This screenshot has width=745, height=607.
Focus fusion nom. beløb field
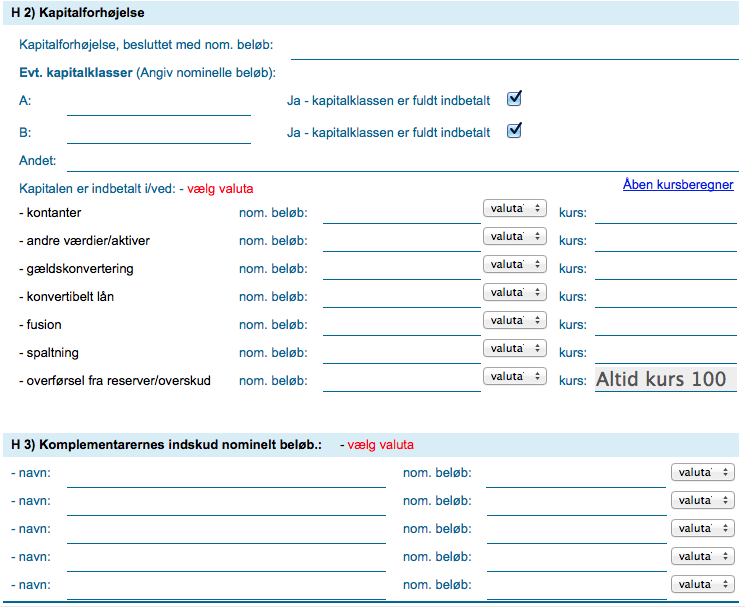[402, 324]
